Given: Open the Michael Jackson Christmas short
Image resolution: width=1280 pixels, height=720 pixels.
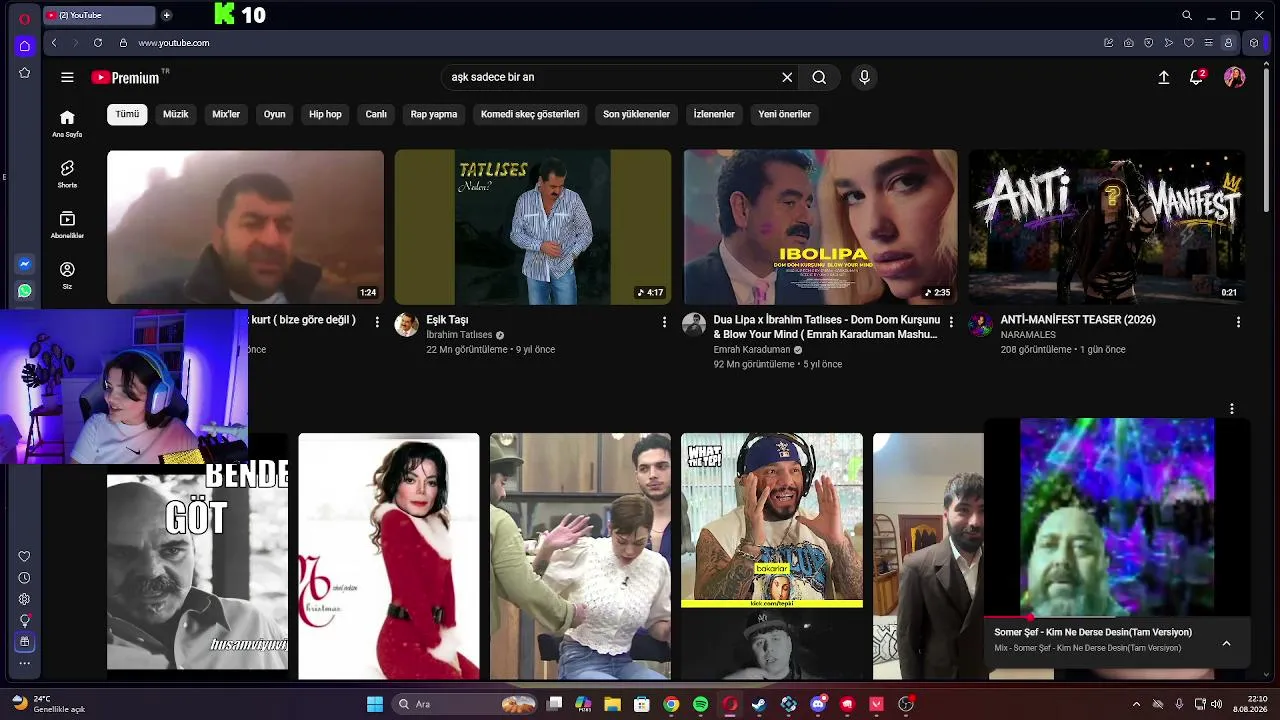Looking at the screenshot, I should pos(389,556).
